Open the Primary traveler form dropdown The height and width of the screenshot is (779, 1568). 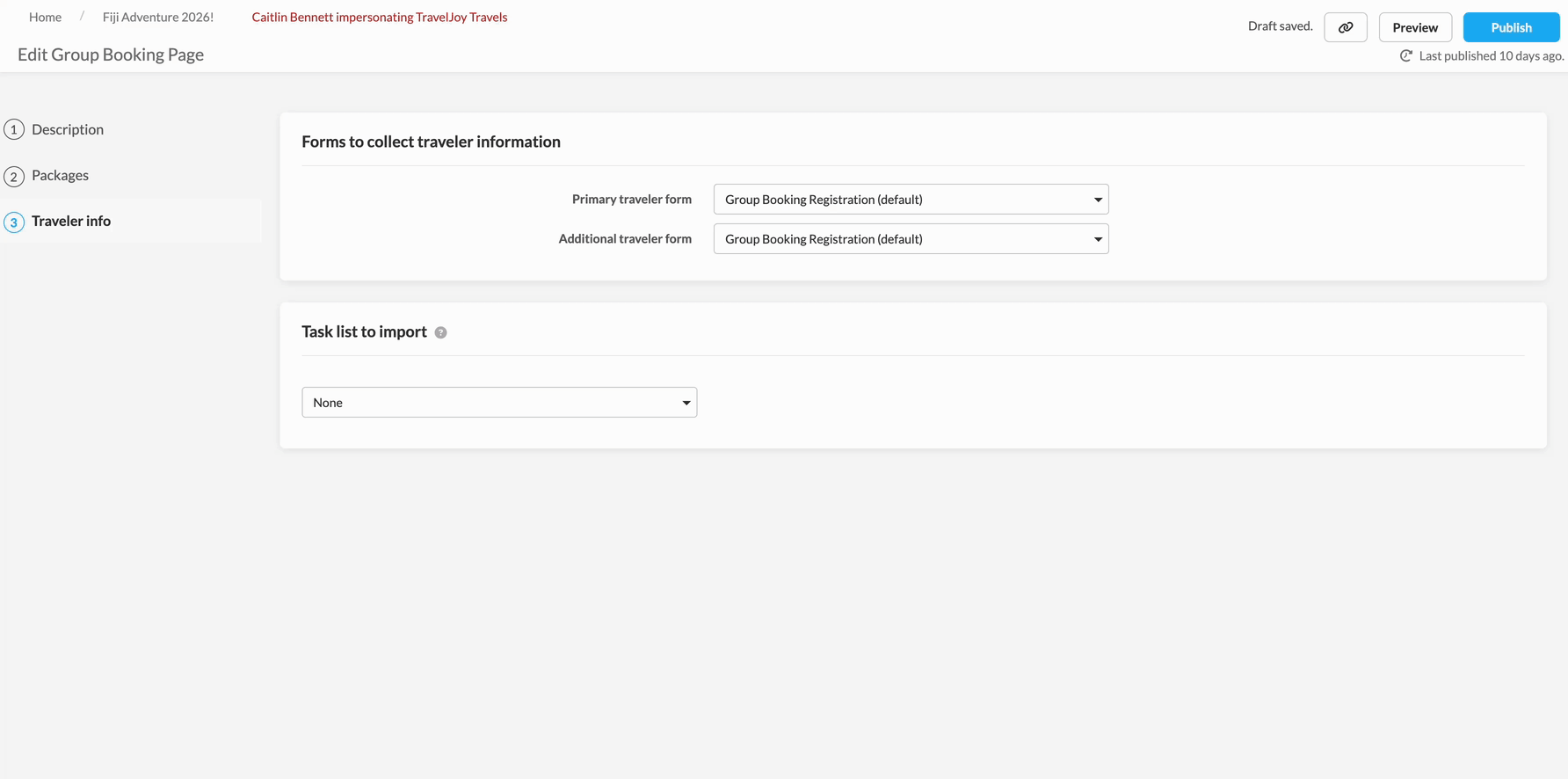pos(911,200)
